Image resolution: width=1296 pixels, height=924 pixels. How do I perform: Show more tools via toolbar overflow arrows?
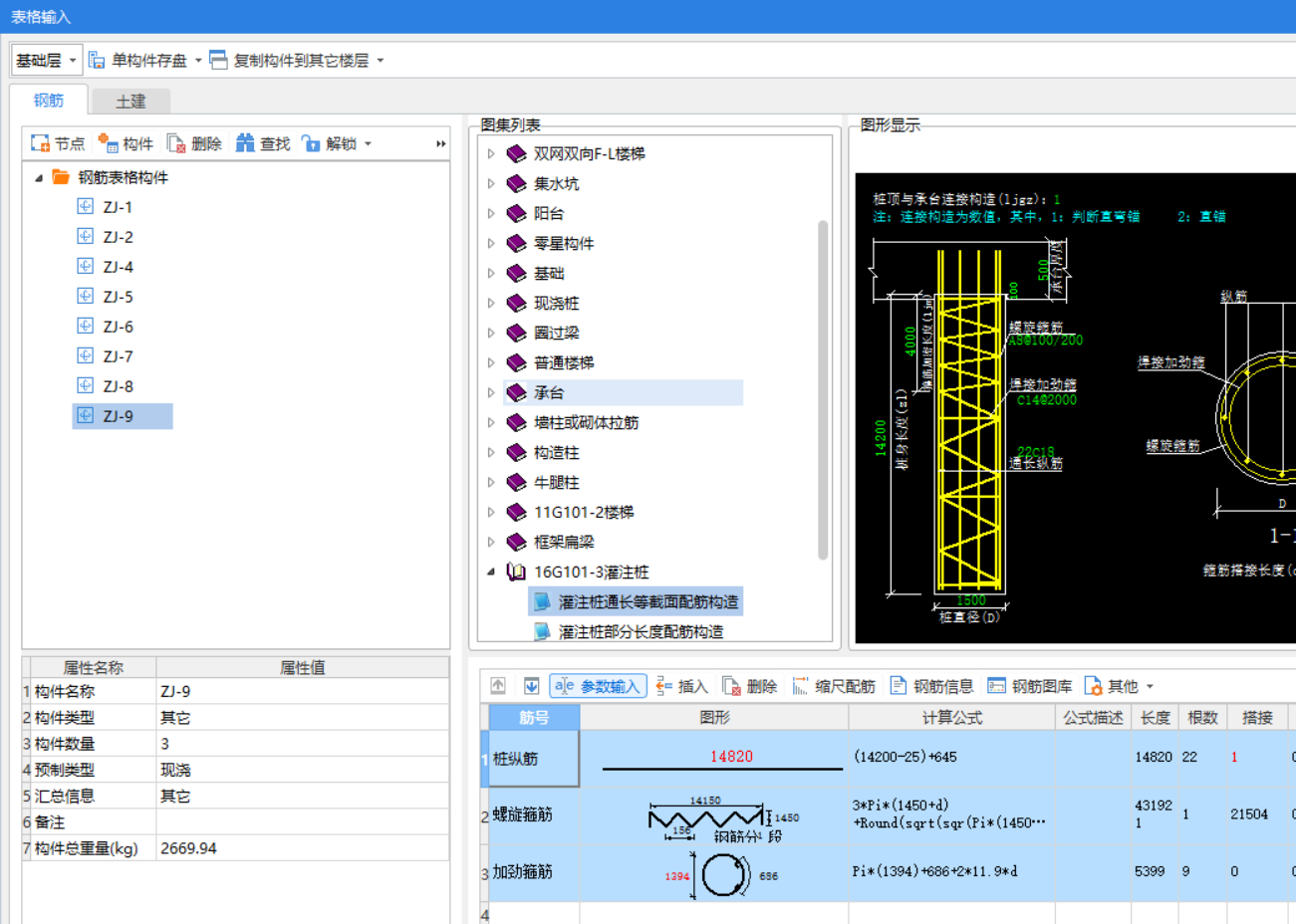[x=440, y=144]
